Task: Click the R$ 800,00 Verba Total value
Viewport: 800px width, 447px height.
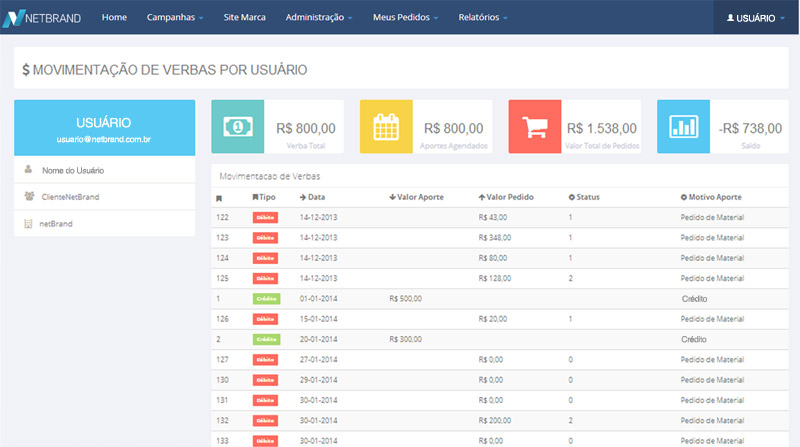Action: [x=306, y=128]
